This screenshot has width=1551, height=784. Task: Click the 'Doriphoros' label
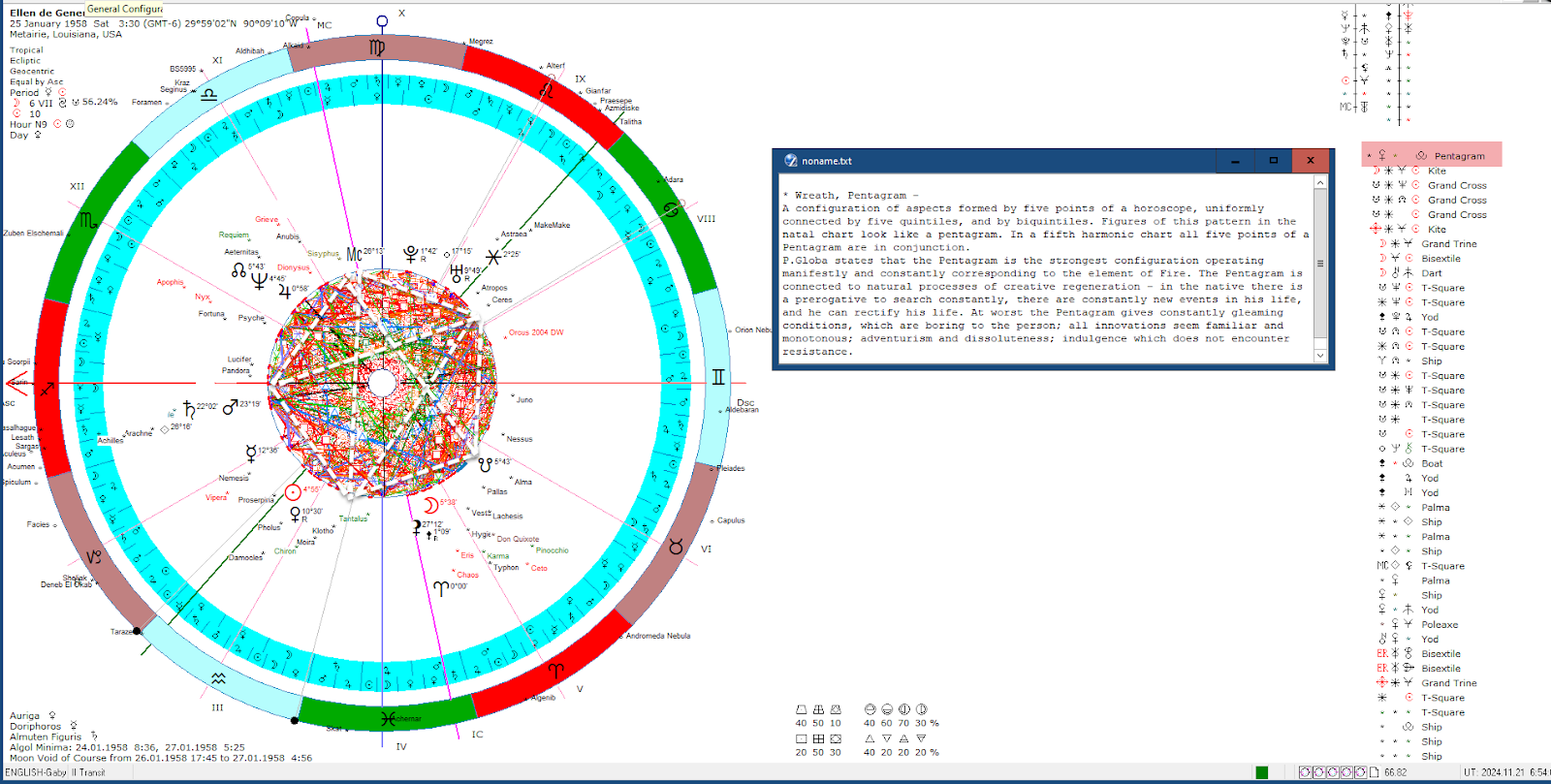pyautogui.click(x=35, y=726)
